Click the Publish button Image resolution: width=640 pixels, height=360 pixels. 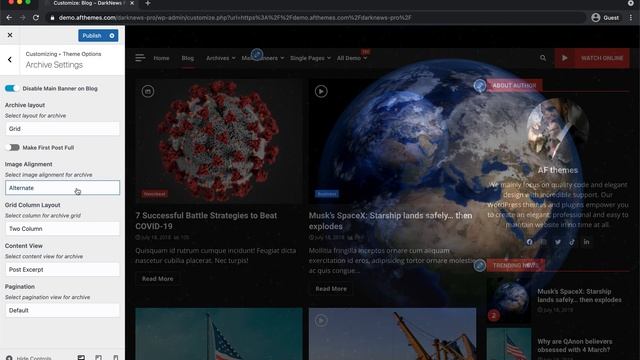[x=92, y=36]
